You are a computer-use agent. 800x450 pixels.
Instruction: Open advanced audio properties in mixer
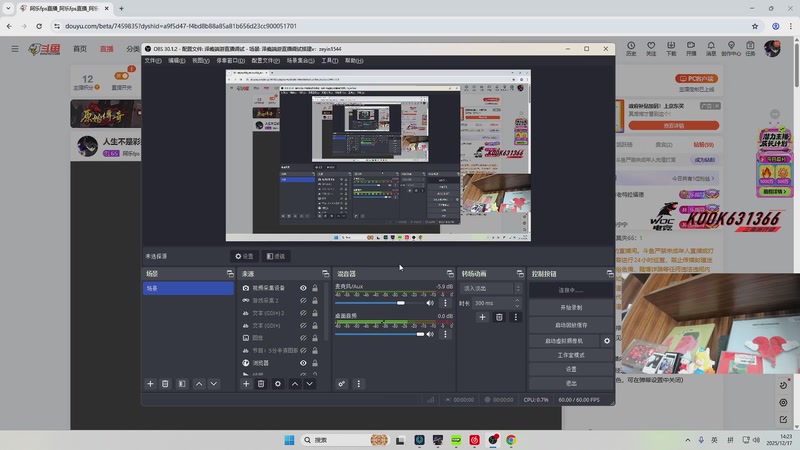coord(342,384)
